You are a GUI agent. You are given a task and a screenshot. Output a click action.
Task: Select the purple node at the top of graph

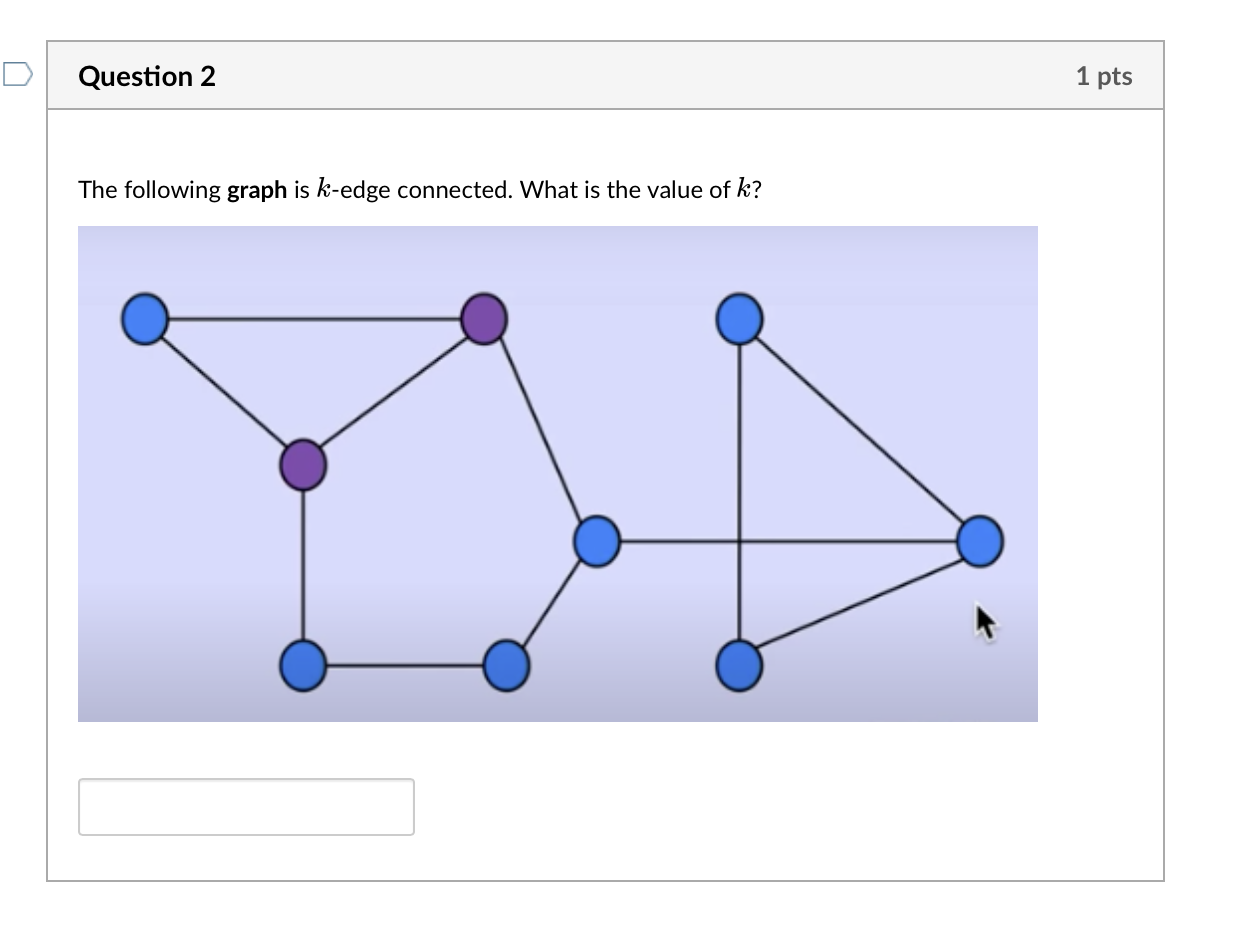pyautogui.click(x=483, y=320)
